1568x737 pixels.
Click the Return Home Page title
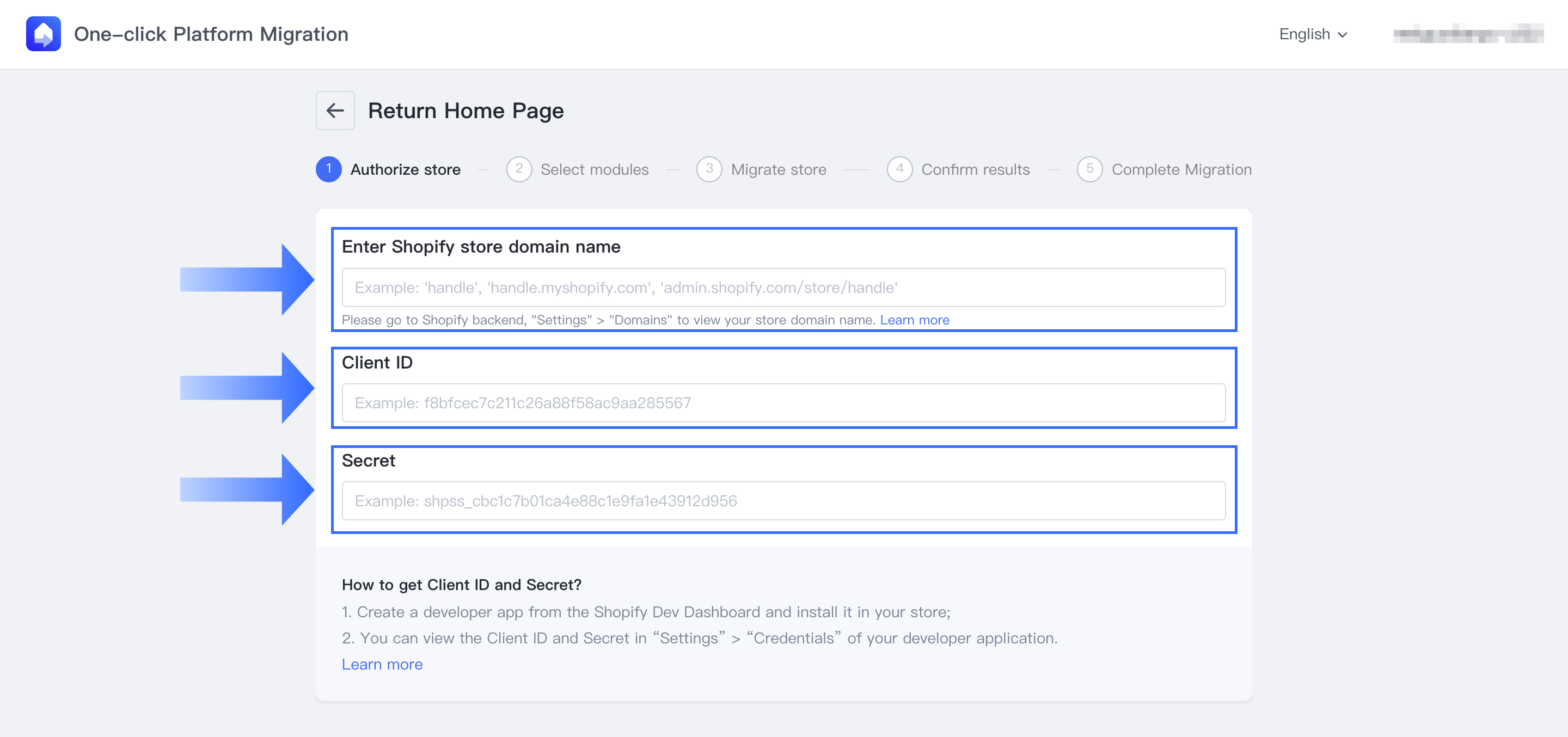pyautogui.click(x=465, y=110)
